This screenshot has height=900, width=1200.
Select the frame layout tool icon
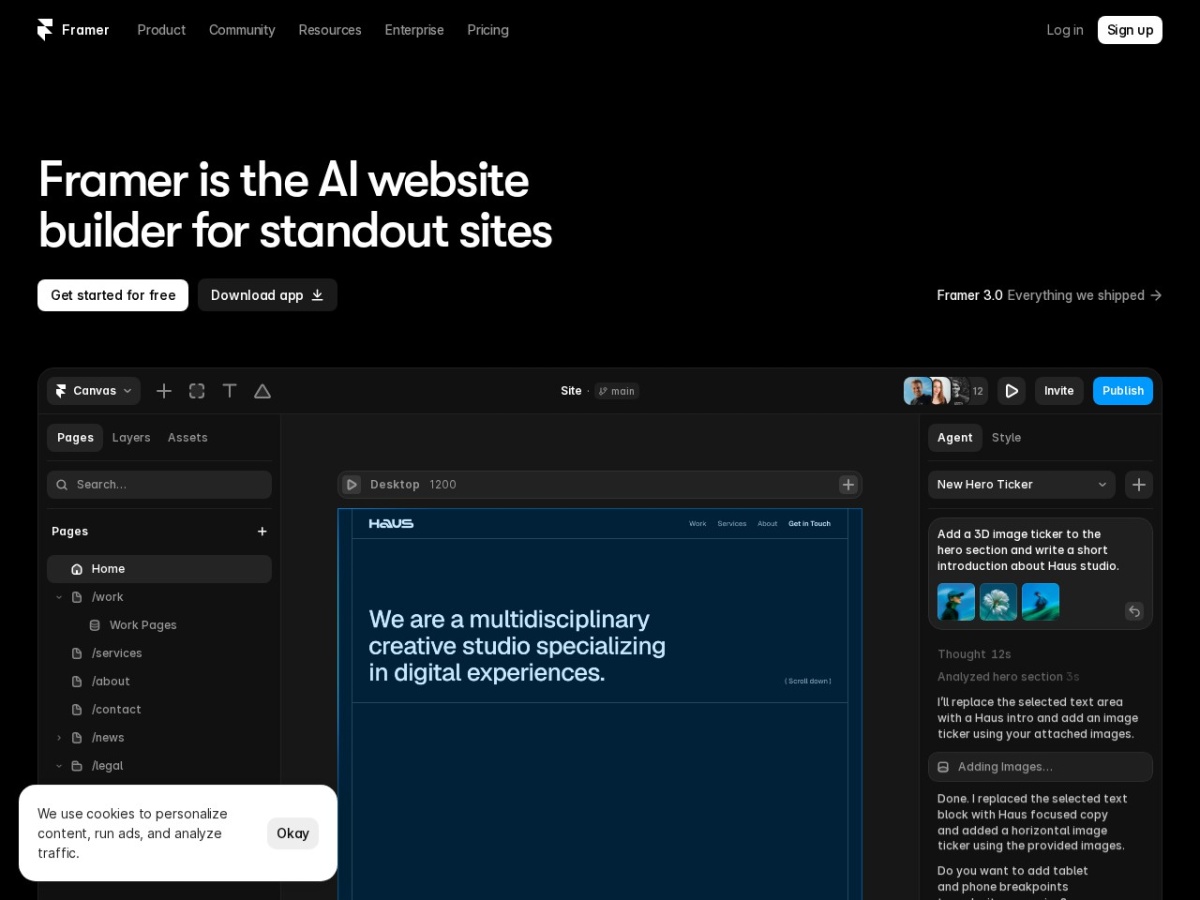pyautogui.click(x=197, y=391)
